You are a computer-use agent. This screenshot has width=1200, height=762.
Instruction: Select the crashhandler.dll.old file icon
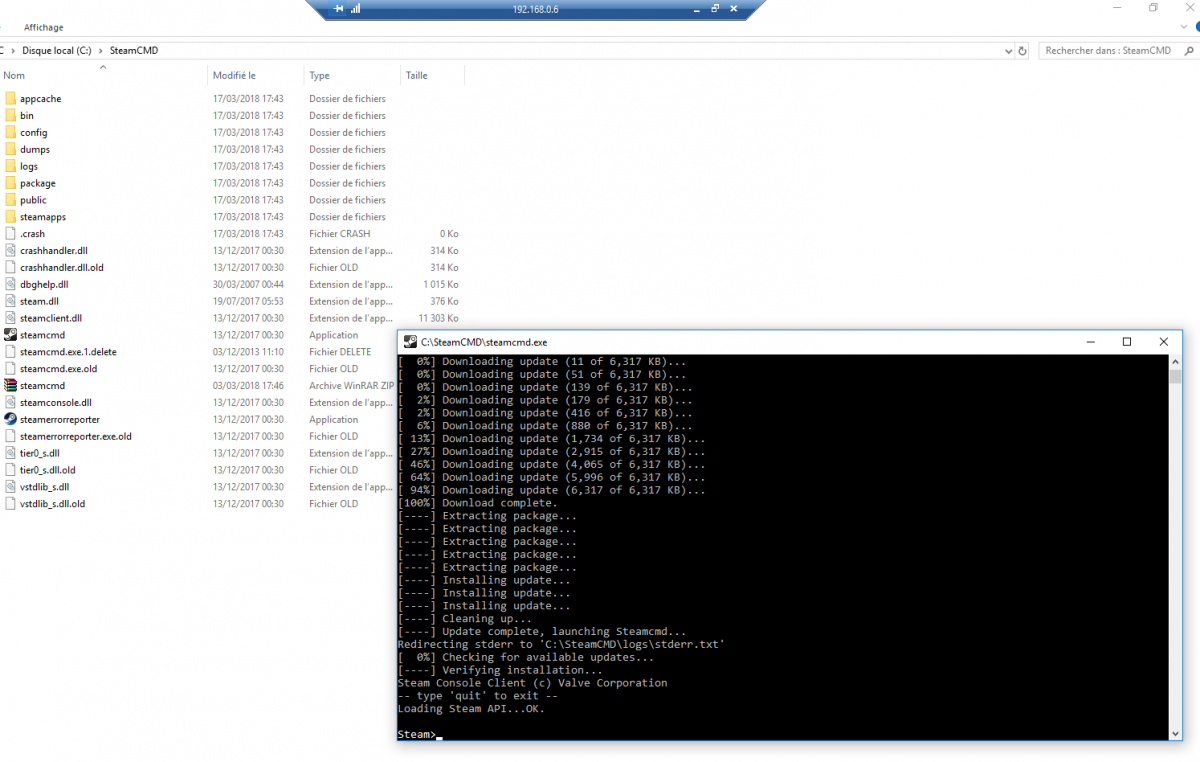(x=10, y=268)
